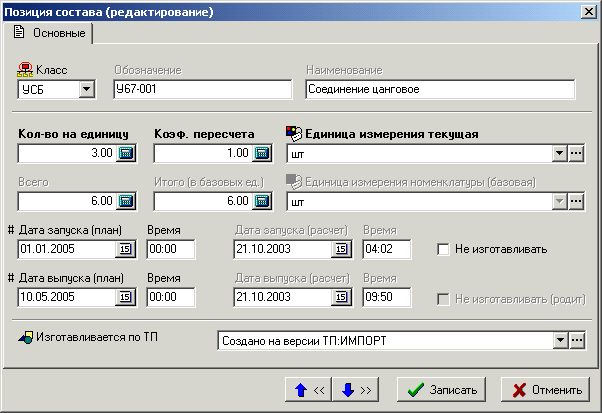Open calendar for Дата запуска (расчет)
Screen dimensions: 602x413
click(341, 249)
